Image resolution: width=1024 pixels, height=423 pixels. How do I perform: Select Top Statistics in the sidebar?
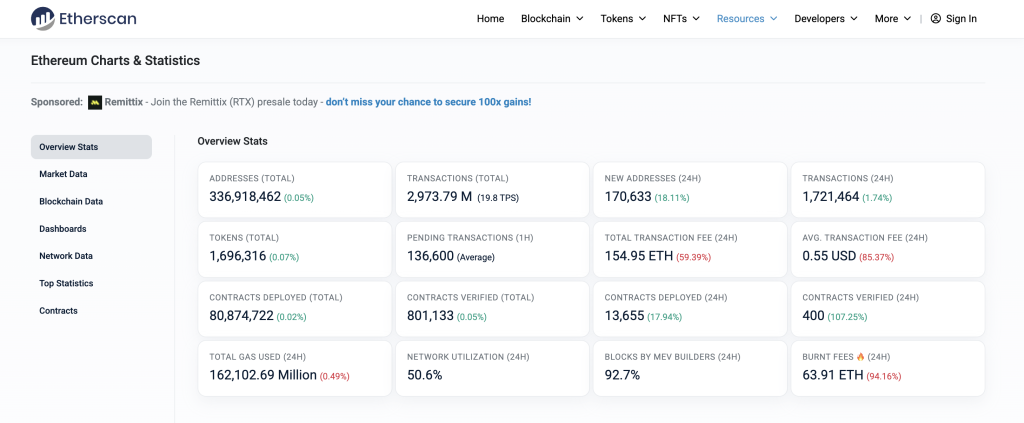tap(66, 283)
